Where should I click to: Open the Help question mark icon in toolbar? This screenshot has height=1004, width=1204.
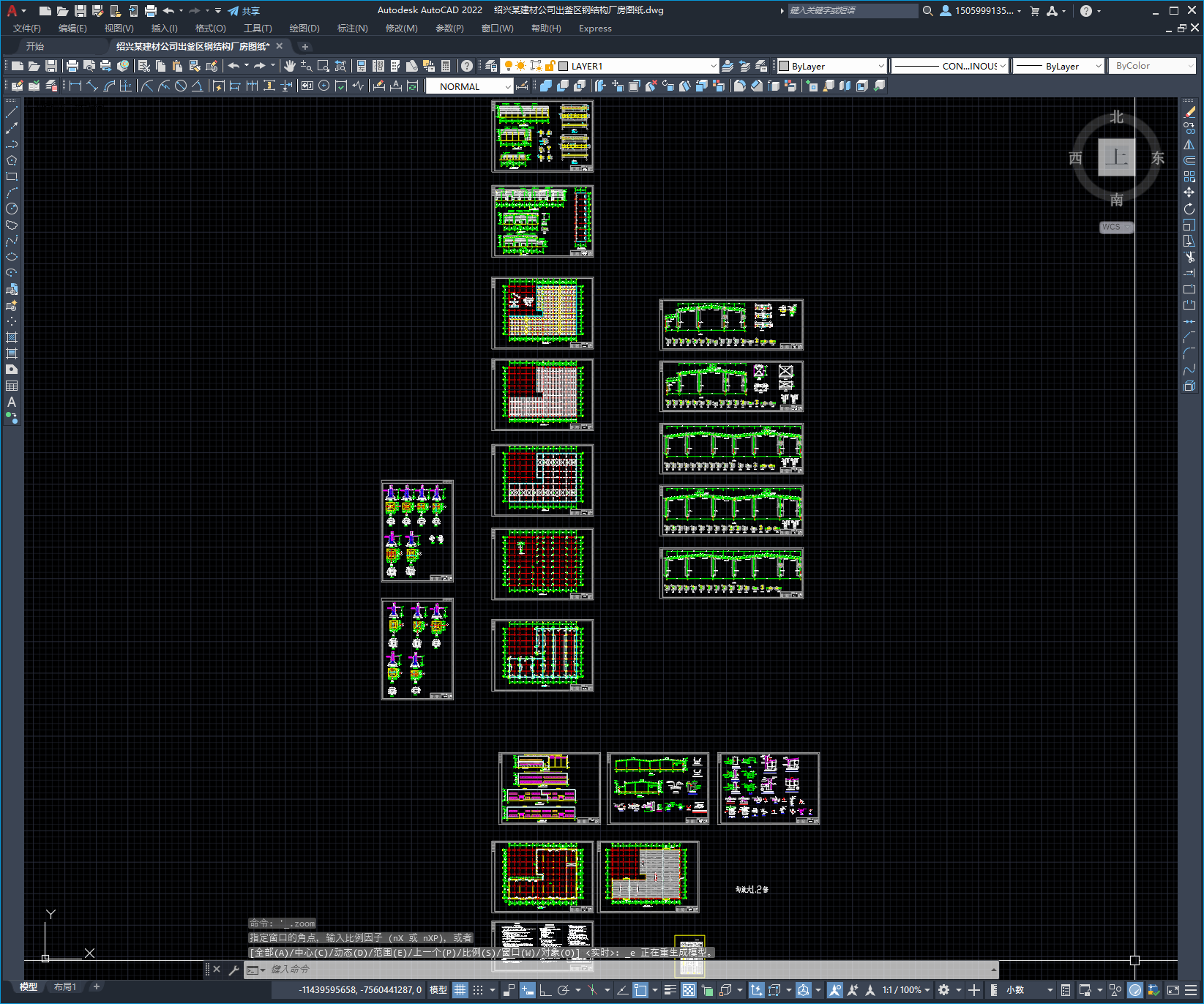pos(467,66)
